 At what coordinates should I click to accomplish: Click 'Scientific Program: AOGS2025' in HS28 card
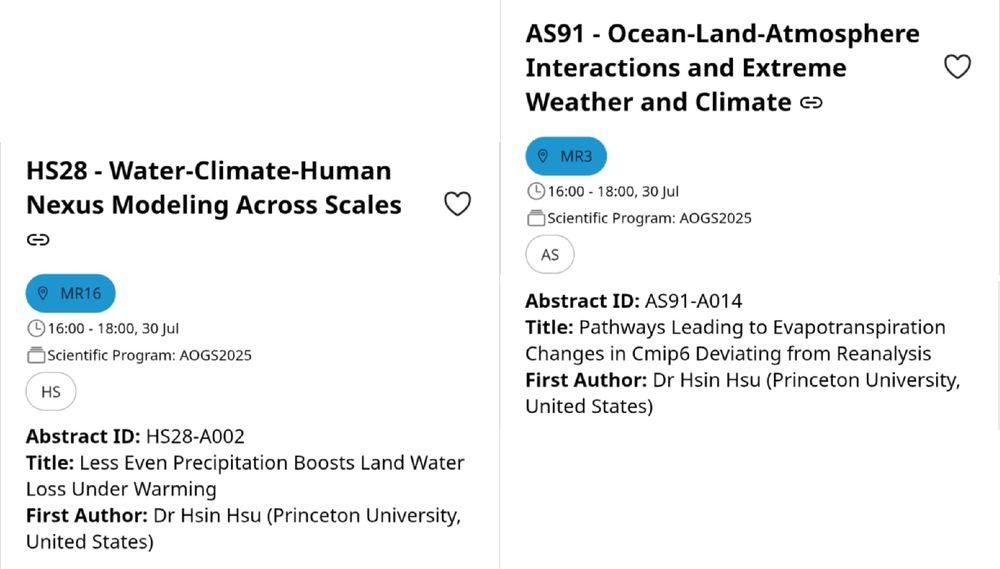[x=149, y=355]
